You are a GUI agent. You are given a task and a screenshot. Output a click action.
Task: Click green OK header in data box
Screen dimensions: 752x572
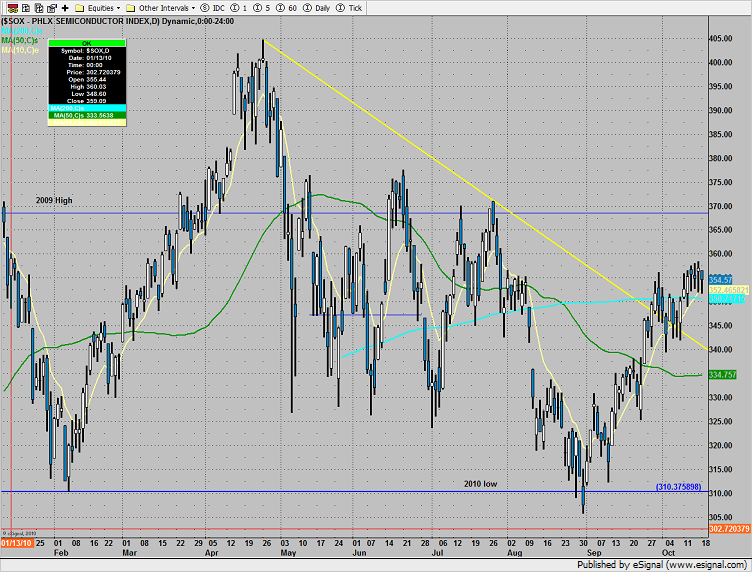86,42
